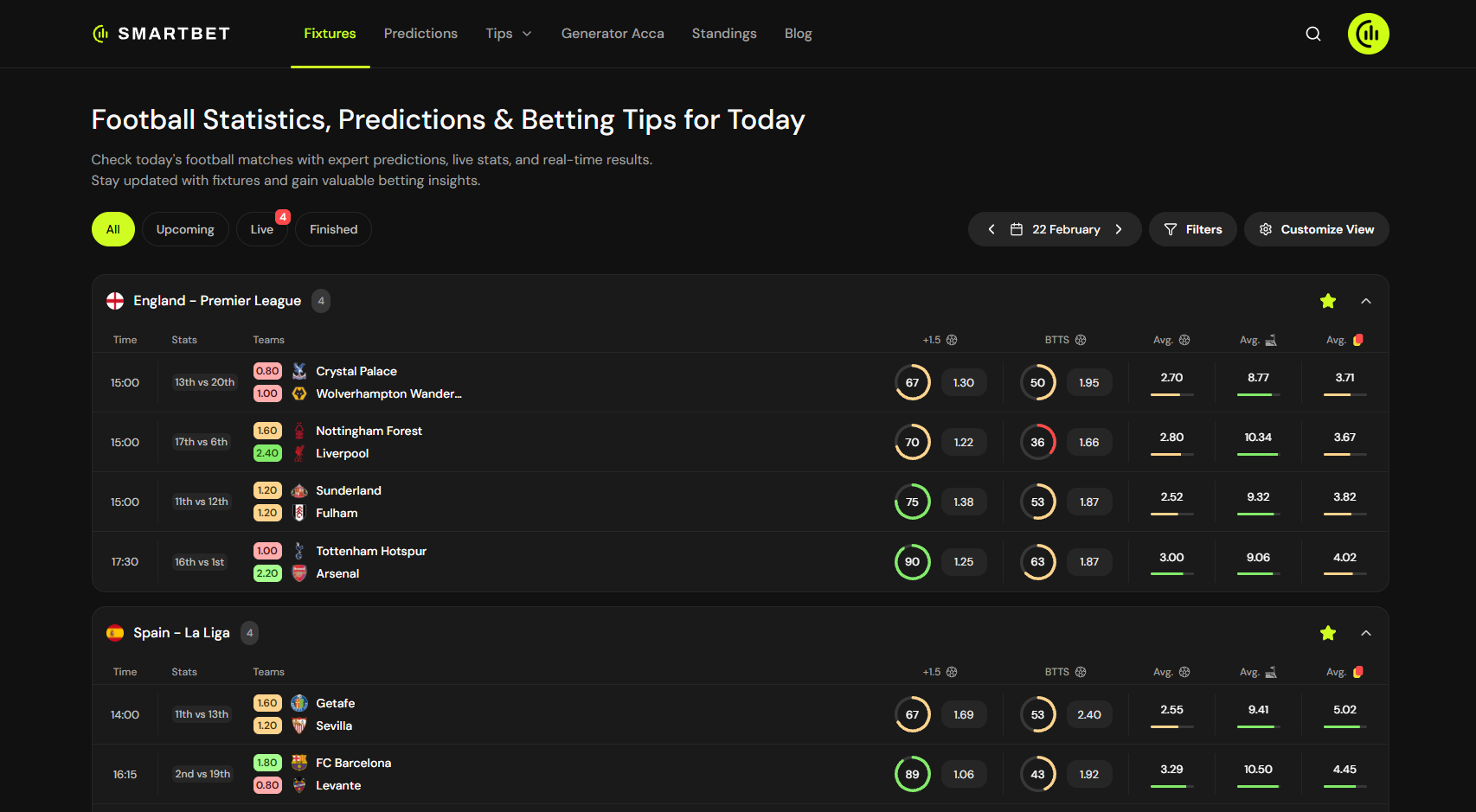Screen dimensions: 1476x812
Task: Click the 89 percent gauge for Barcelona match
Action: tap(913, 774)
